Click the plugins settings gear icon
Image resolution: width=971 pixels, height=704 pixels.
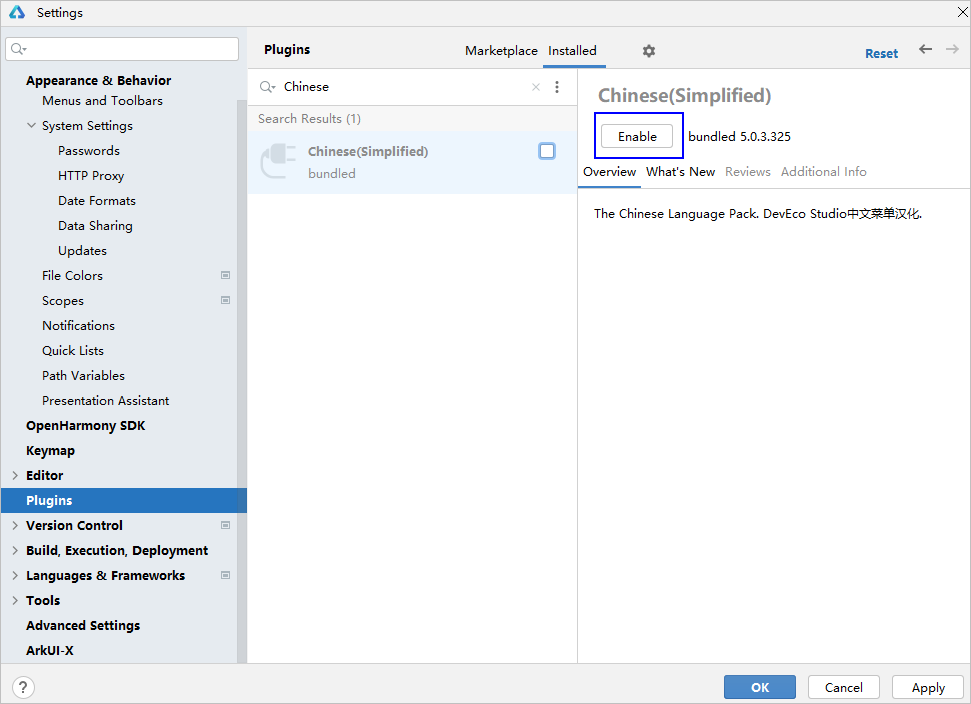coord(648,51)
